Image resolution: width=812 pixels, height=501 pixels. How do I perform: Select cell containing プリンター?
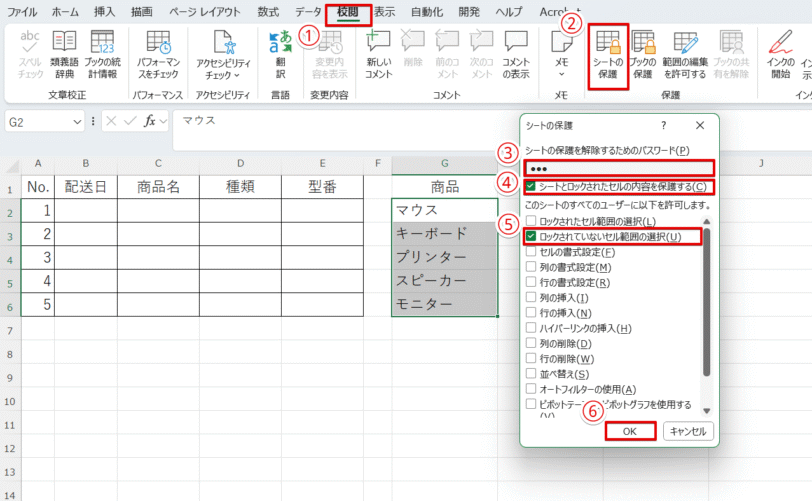(x=444, y=257)
